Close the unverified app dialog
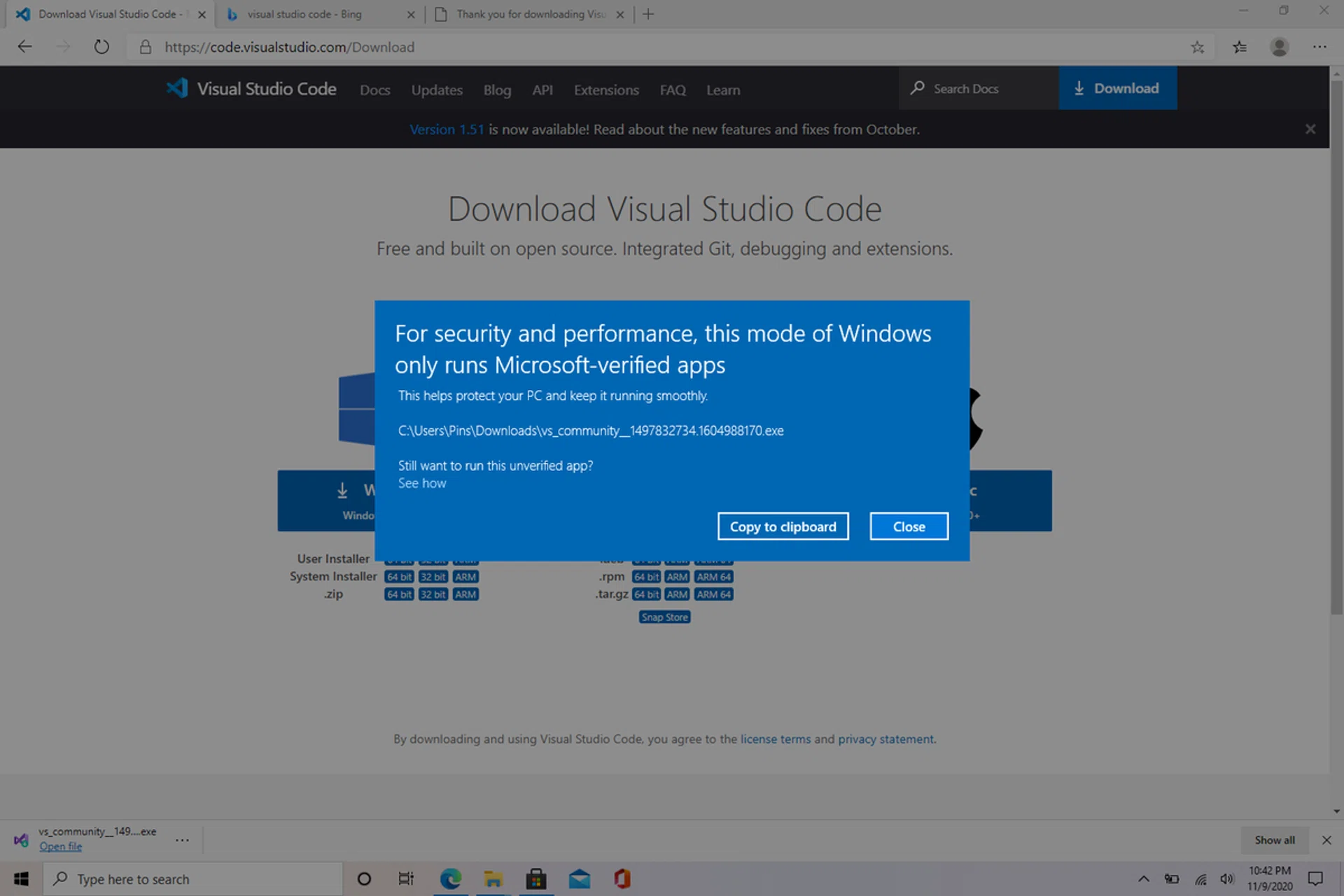The height and width of the screenshot is (896, 1344). [x=909, y=526]
